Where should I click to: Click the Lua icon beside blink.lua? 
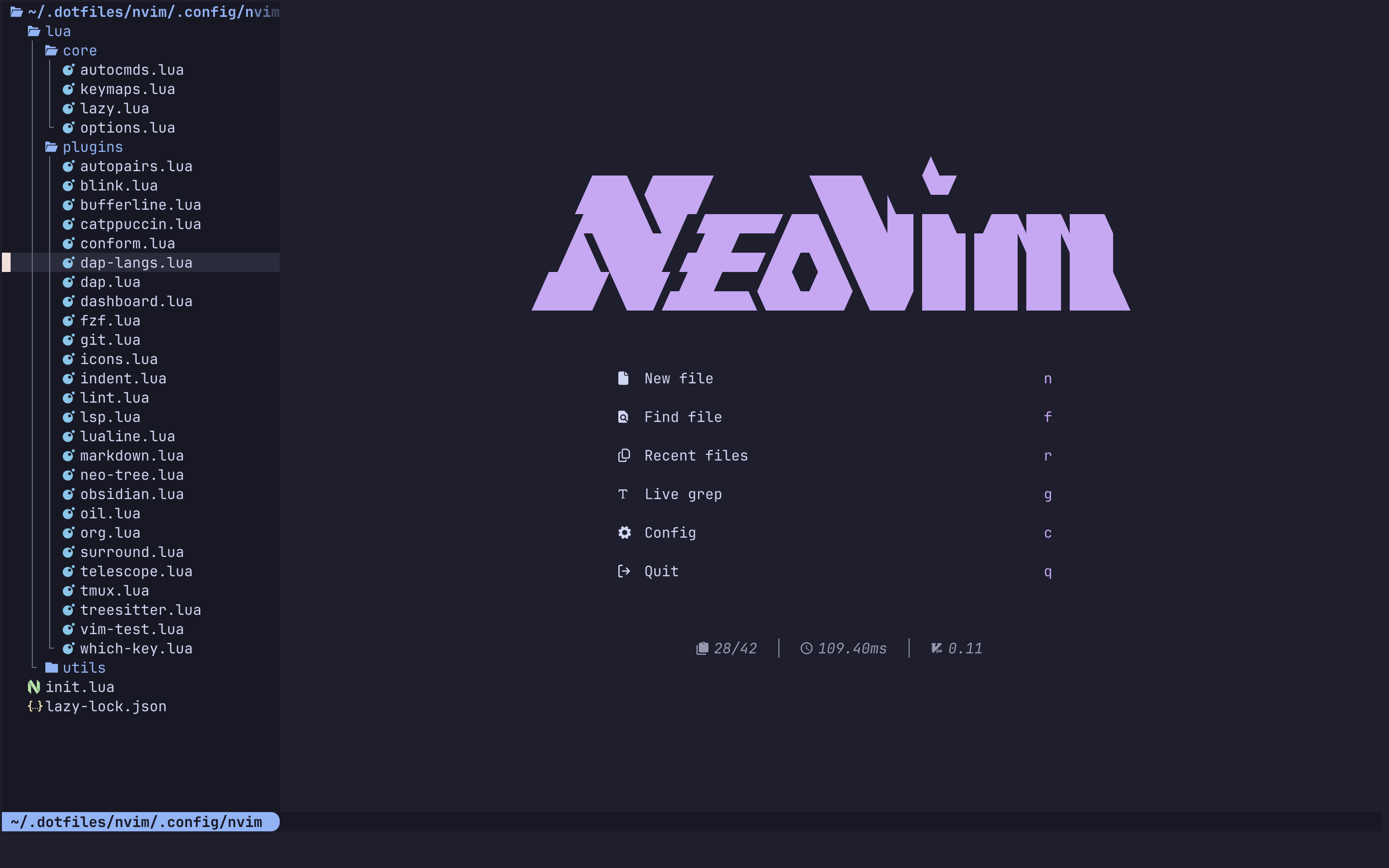pyautogui.click(x=68, y=186)
